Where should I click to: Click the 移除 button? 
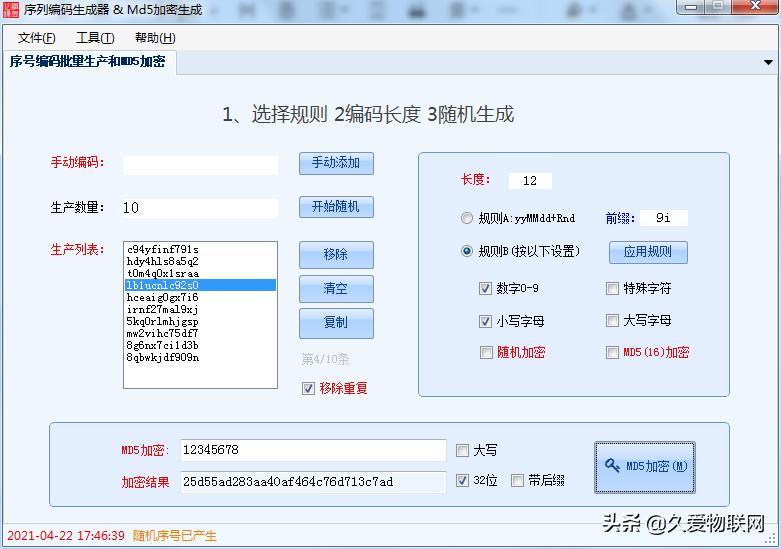(x=336, y=255)
